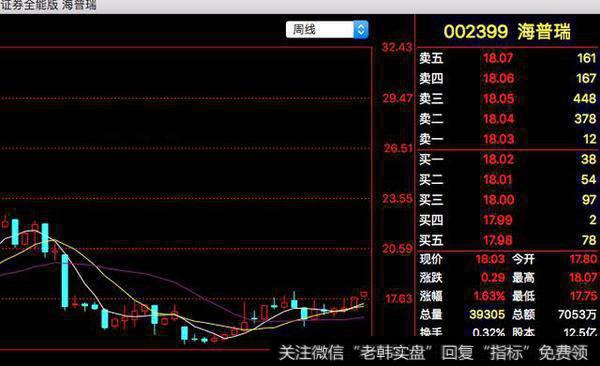The width and height of the screenshot is (600, 366).
Task: Select 卖二 volume 378
Action: click(x=585, y=119)
